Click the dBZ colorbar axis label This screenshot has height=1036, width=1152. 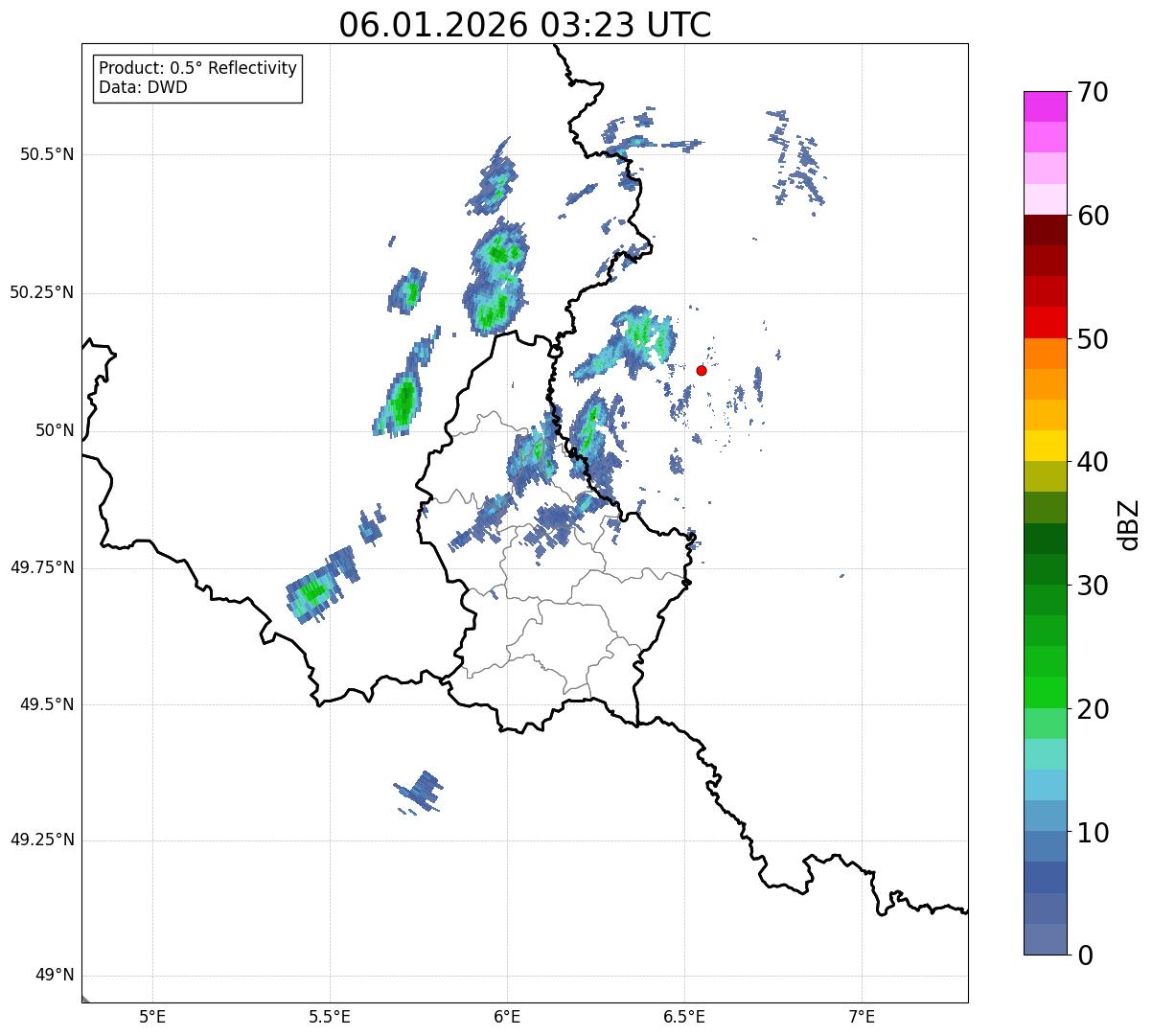(1129, 523)
